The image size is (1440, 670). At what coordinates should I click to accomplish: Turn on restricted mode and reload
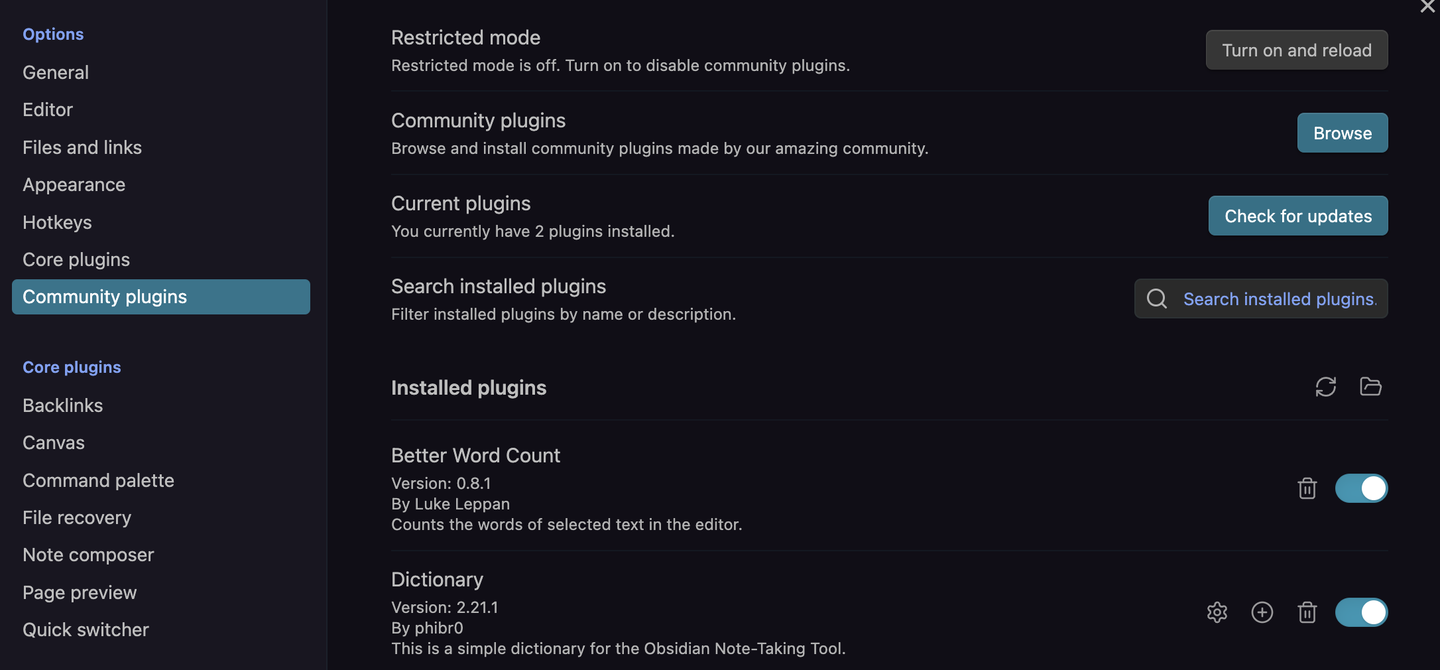point(1296,50)
